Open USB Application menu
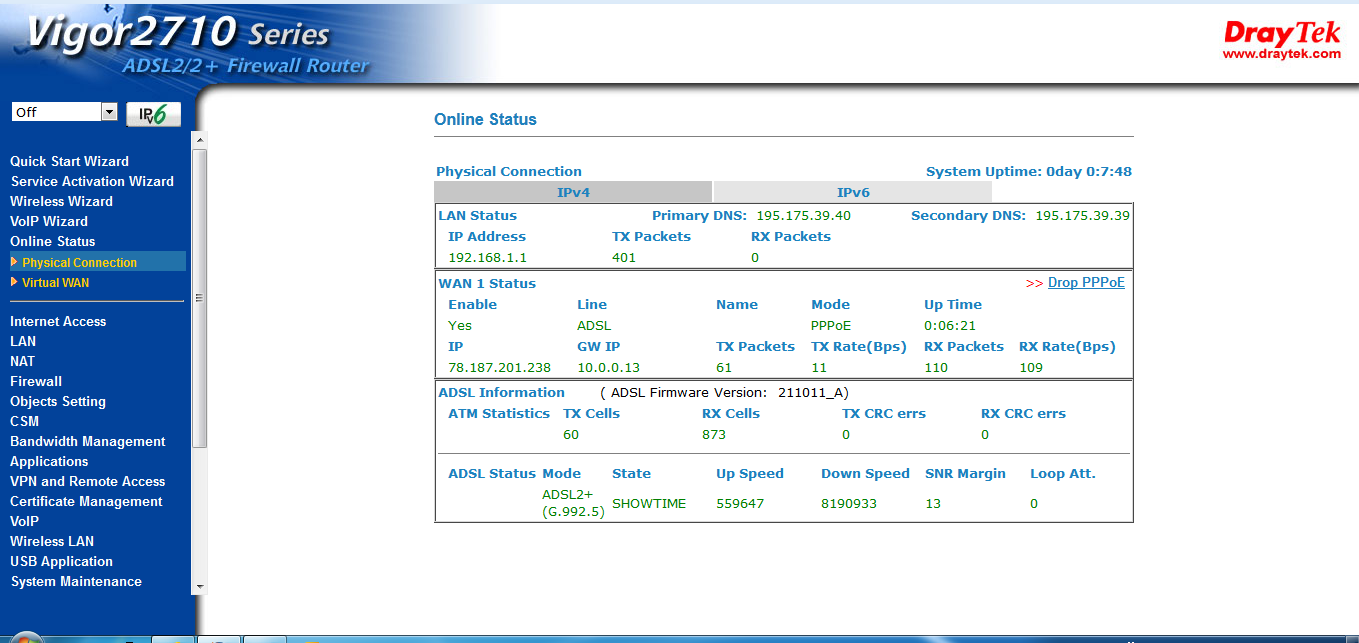Viewport: 1359px width, 643px height. point(61,561)
